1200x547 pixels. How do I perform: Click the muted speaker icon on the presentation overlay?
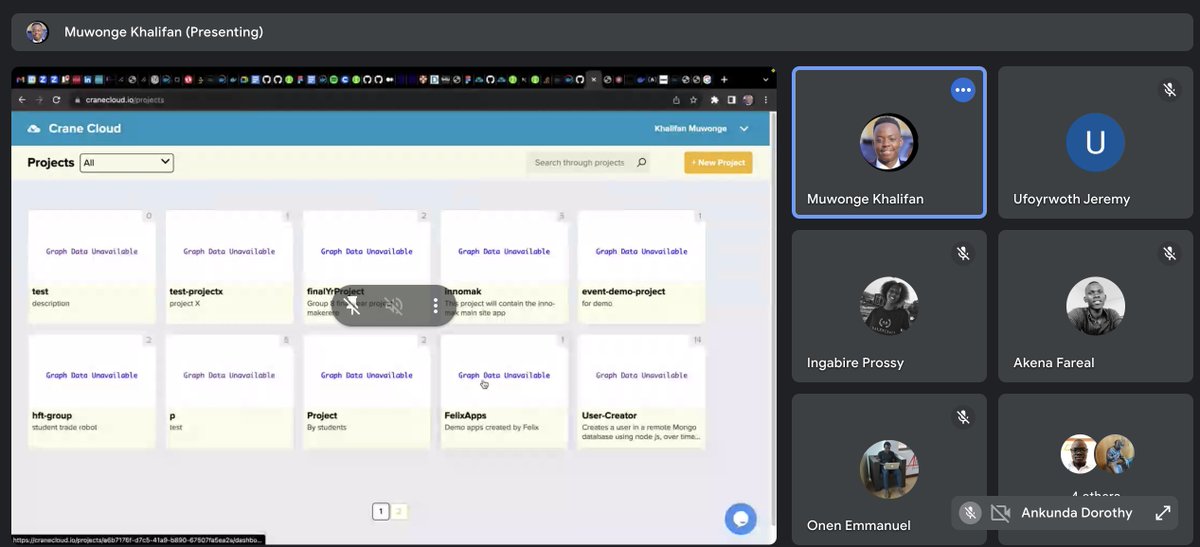394,306
